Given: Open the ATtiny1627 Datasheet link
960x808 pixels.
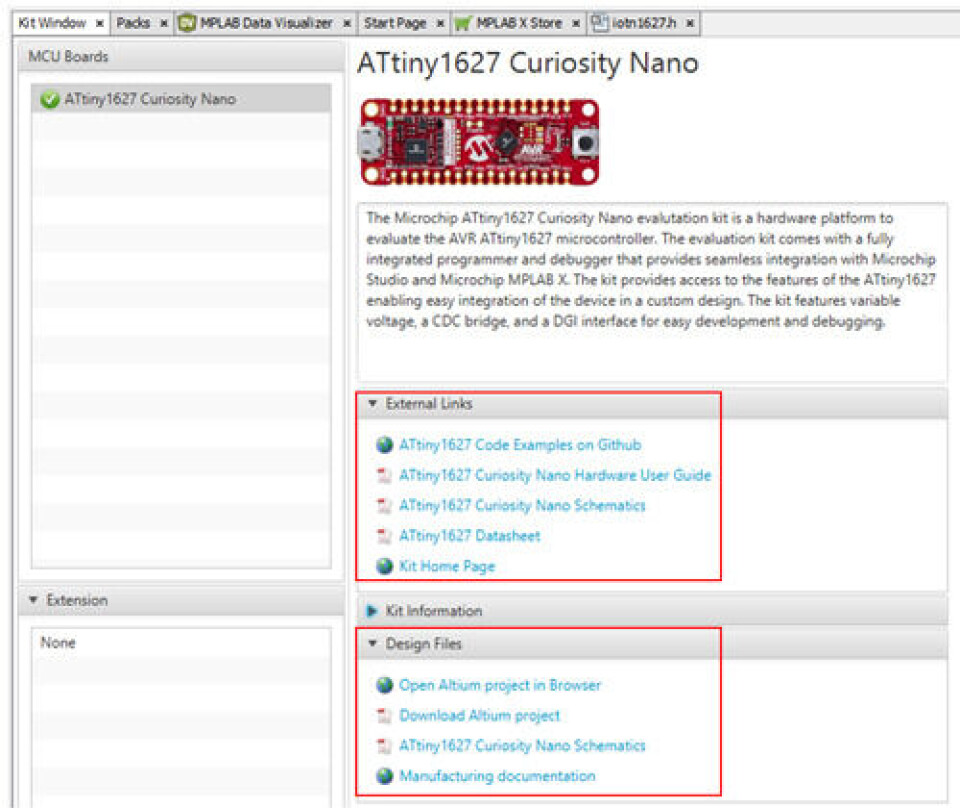Looking at the screenshot, I should click(x=470, y=536).
